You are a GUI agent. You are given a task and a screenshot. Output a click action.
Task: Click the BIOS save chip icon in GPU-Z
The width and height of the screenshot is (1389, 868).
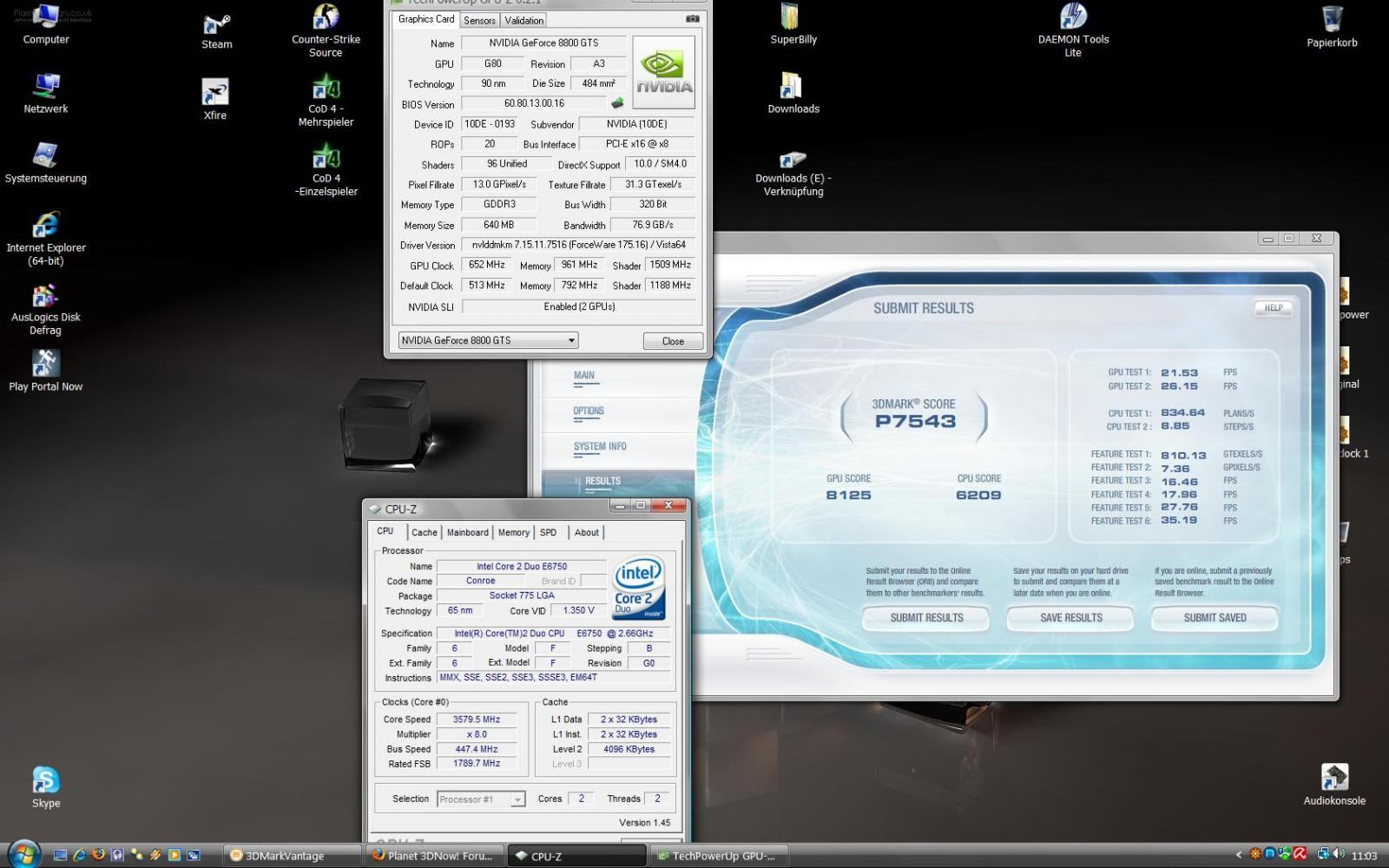617,103
